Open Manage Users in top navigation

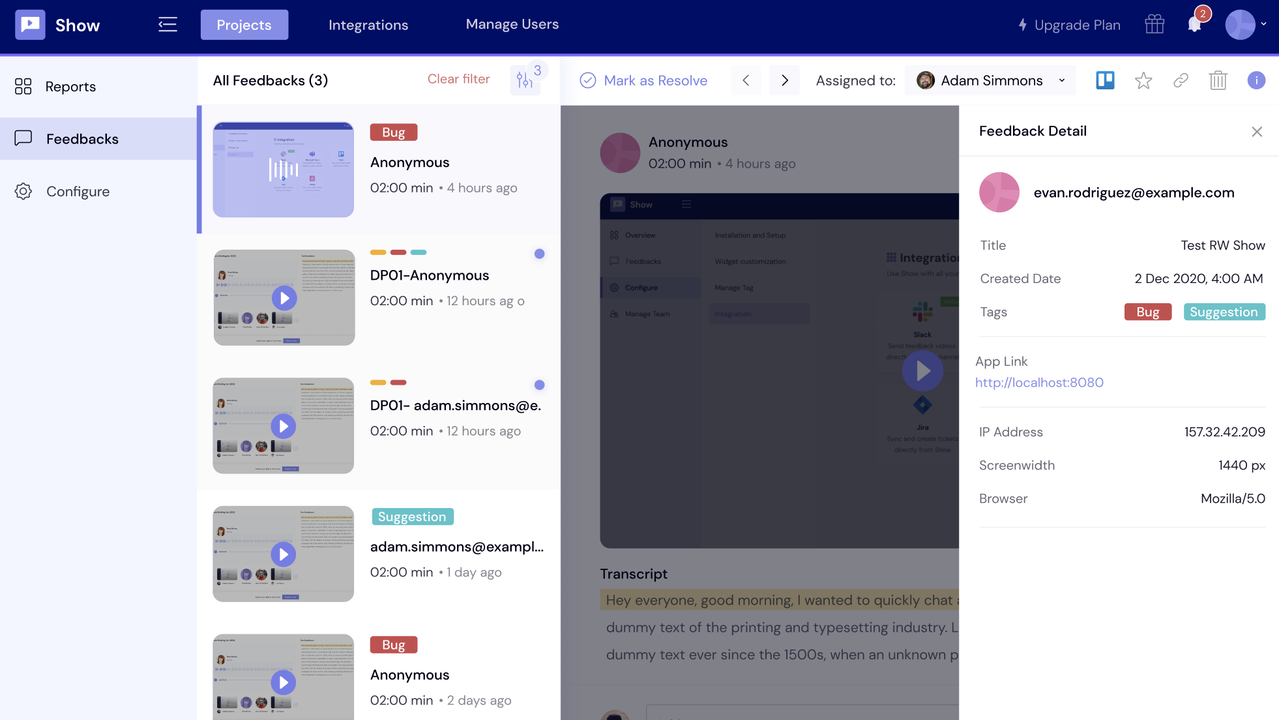512,24
